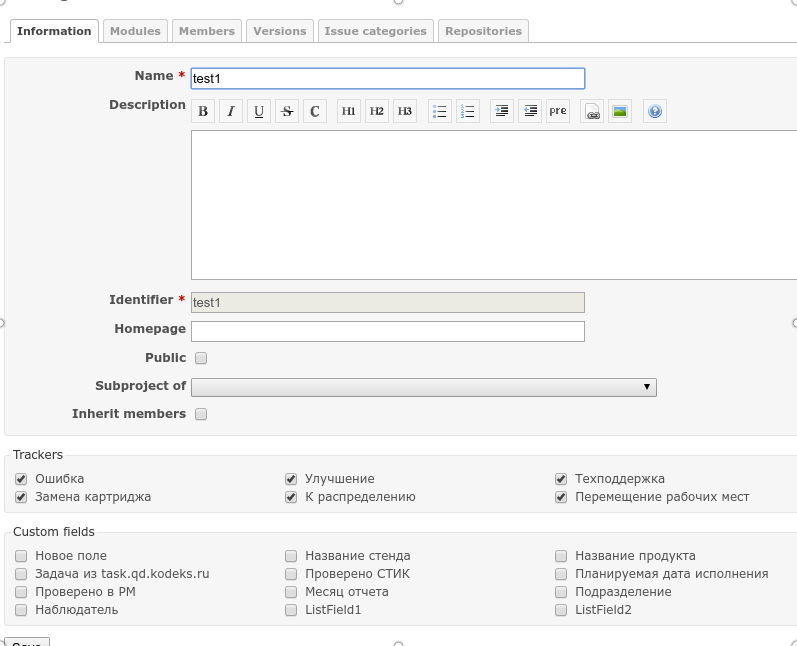Insert wiki page link icon

(x=592, y=111)
